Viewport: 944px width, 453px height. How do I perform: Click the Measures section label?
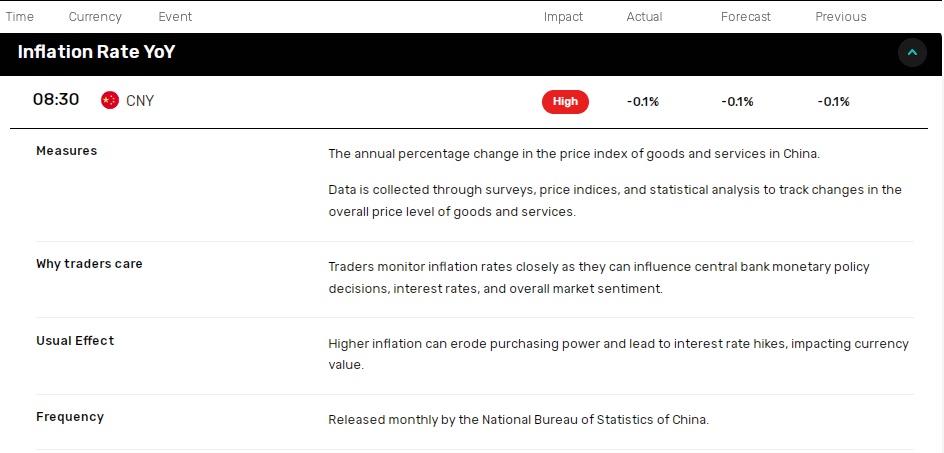point(66,151)
